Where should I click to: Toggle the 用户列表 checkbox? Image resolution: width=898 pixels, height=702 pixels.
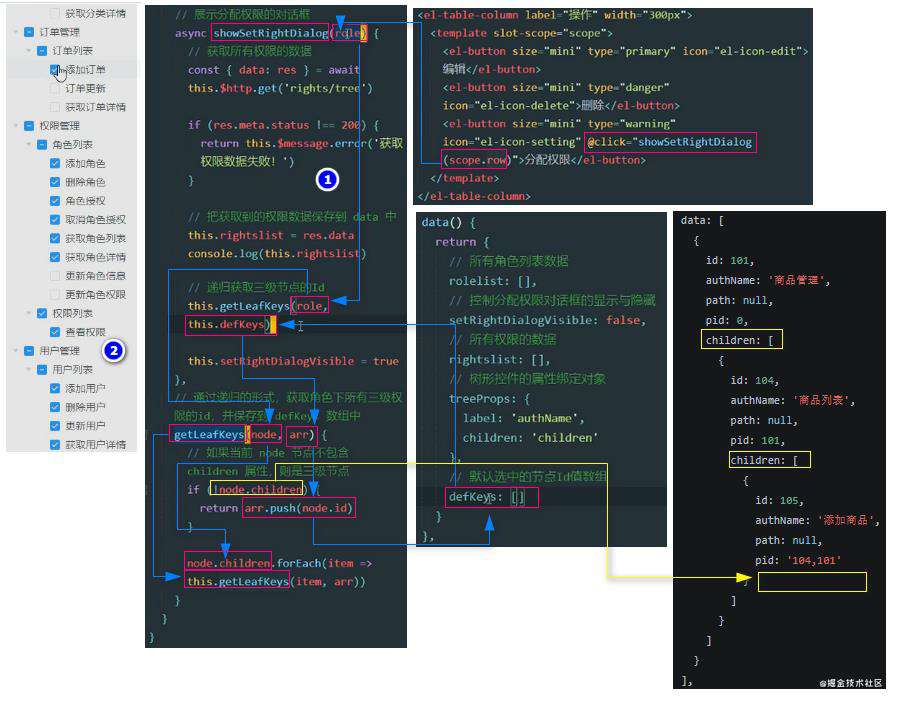(x=42, y=370)
